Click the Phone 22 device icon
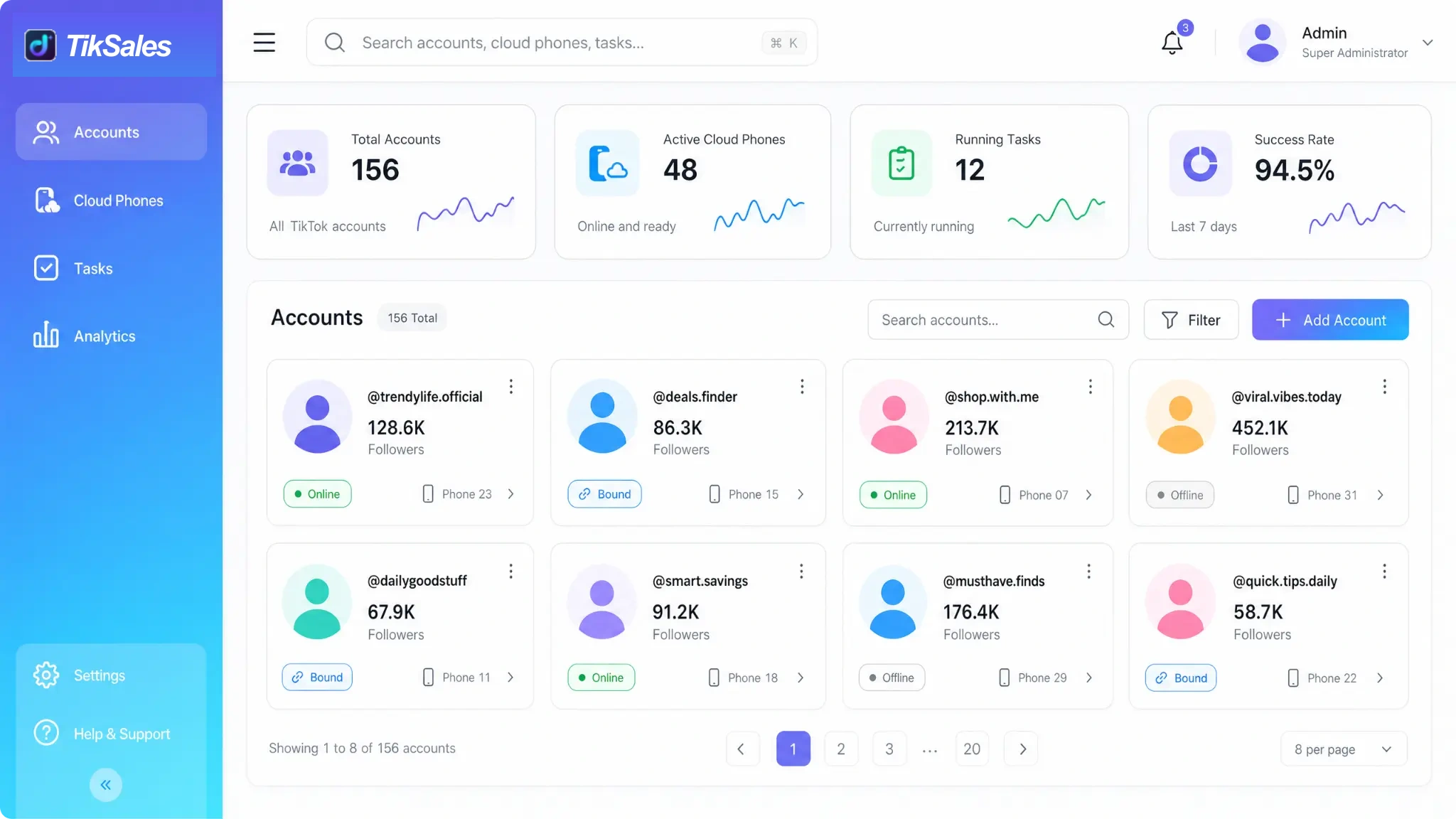The height and width of the screenshot is (819, 1456). click(x=1293, y=678)
